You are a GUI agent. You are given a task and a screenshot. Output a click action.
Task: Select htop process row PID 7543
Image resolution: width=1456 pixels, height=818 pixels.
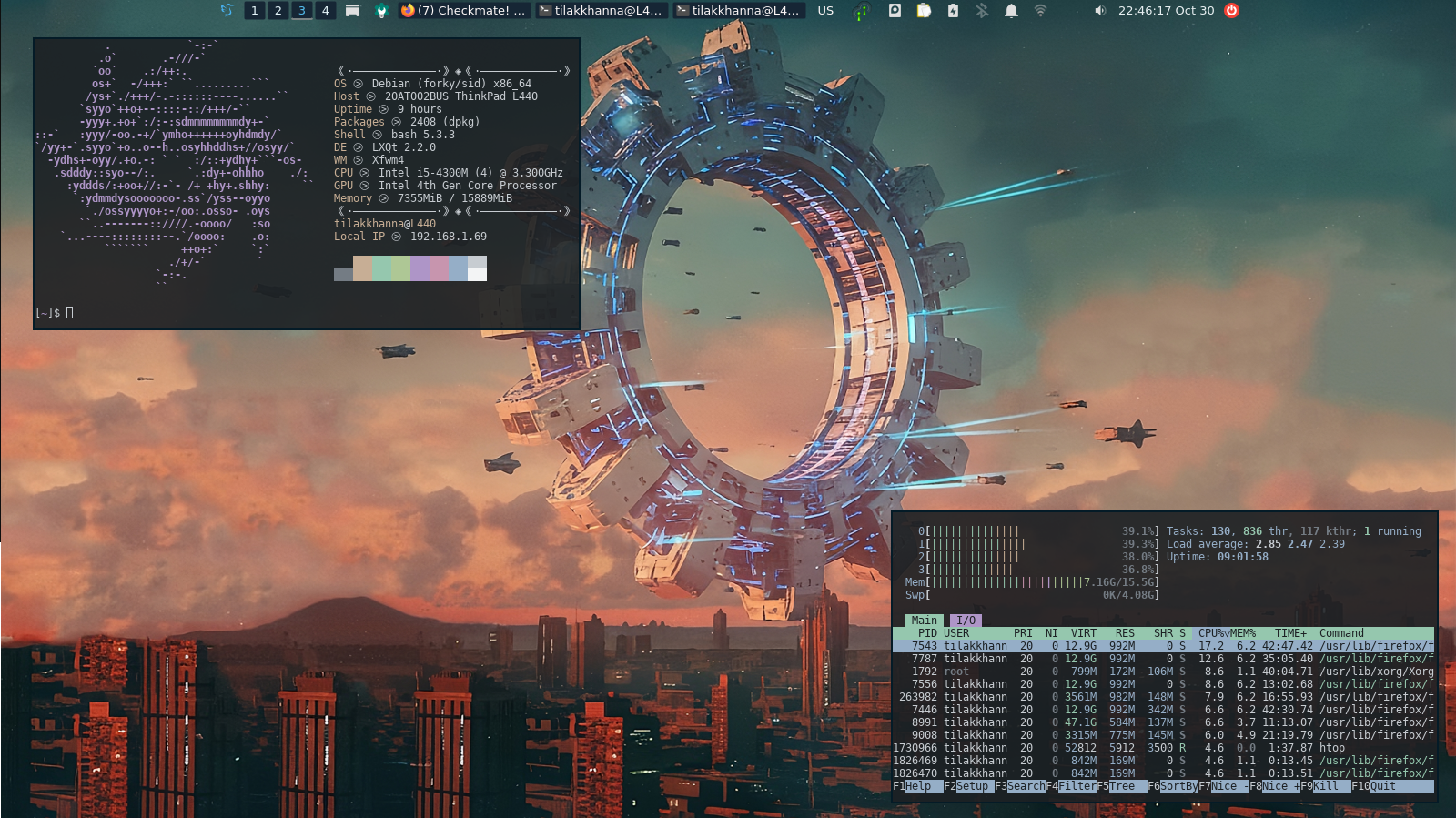[x=1163, y=646]
